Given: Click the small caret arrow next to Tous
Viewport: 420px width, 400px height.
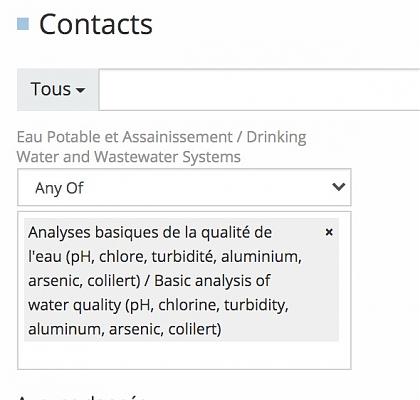Looking at the screenshot, I should (80, 90).
